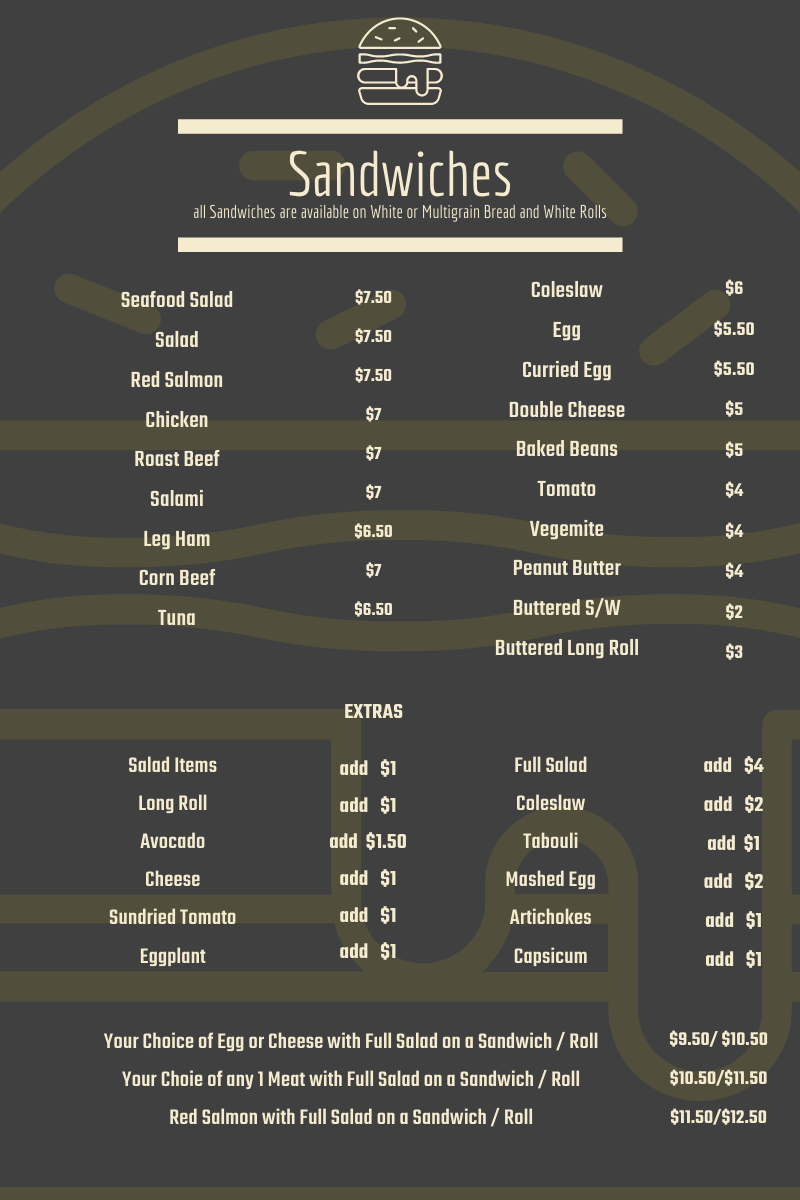The width and height of the screenshot is (800, 1200).
Task: Click the Coleslaw $6 sandwich item
Action: (x=567, y=290)
